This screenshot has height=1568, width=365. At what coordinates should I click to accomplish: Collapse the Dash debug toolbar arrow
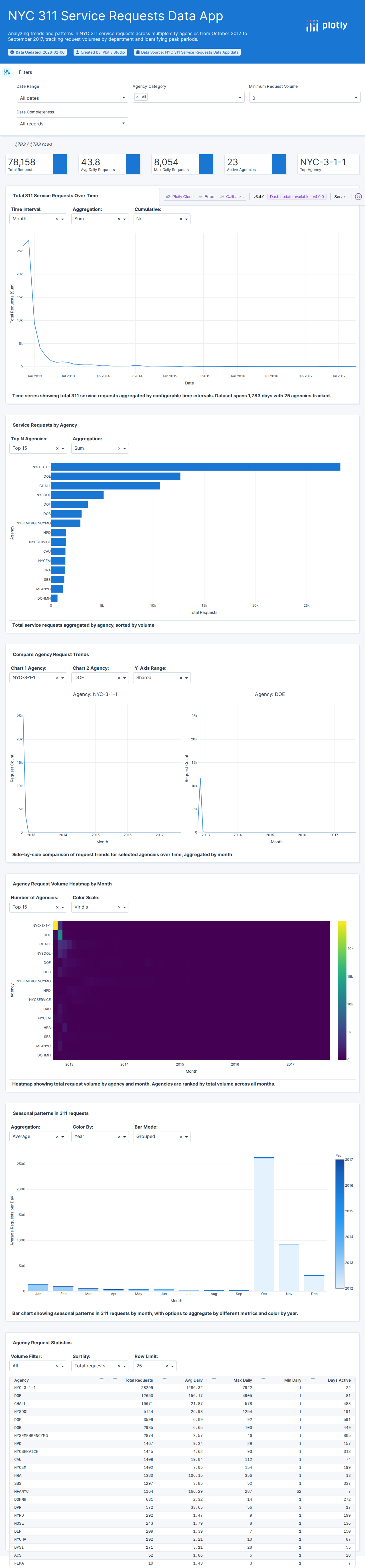click(358, 197)
